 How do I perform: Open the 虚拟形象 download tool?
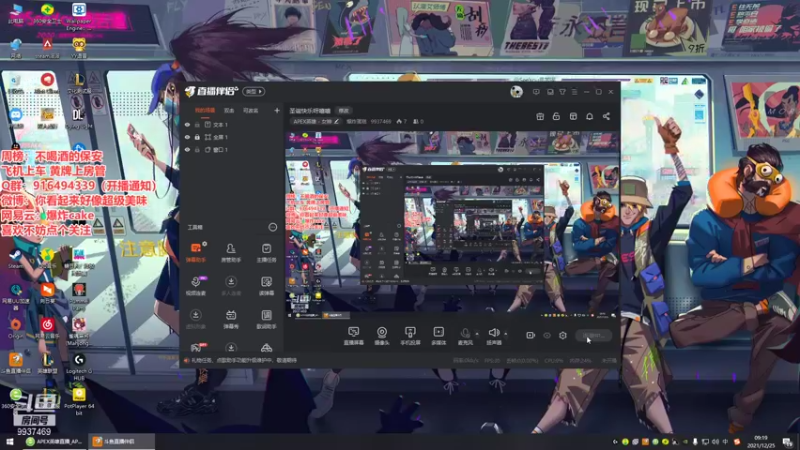coord(196,319)
